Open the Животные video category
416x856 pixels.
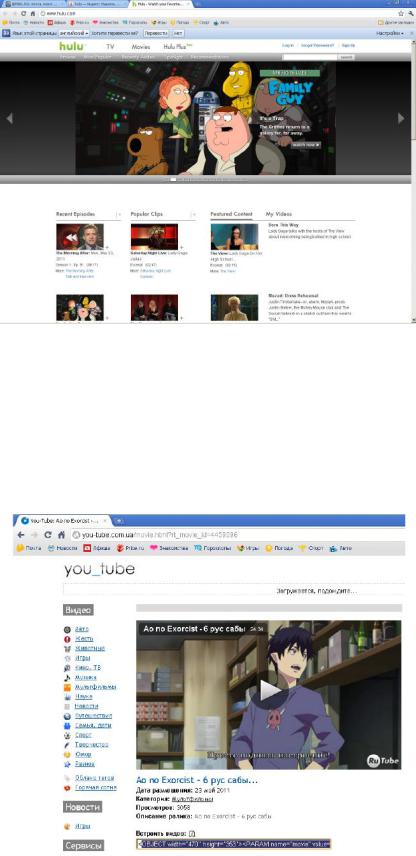tap(90, 649)
